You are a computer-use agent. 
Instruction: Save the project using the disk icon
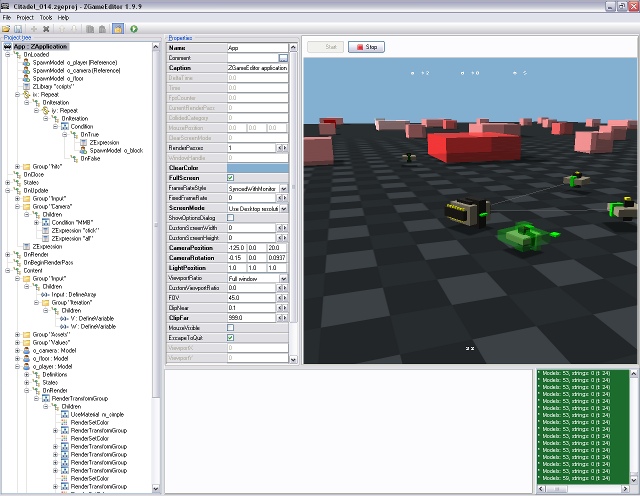[x=18, y=29]
